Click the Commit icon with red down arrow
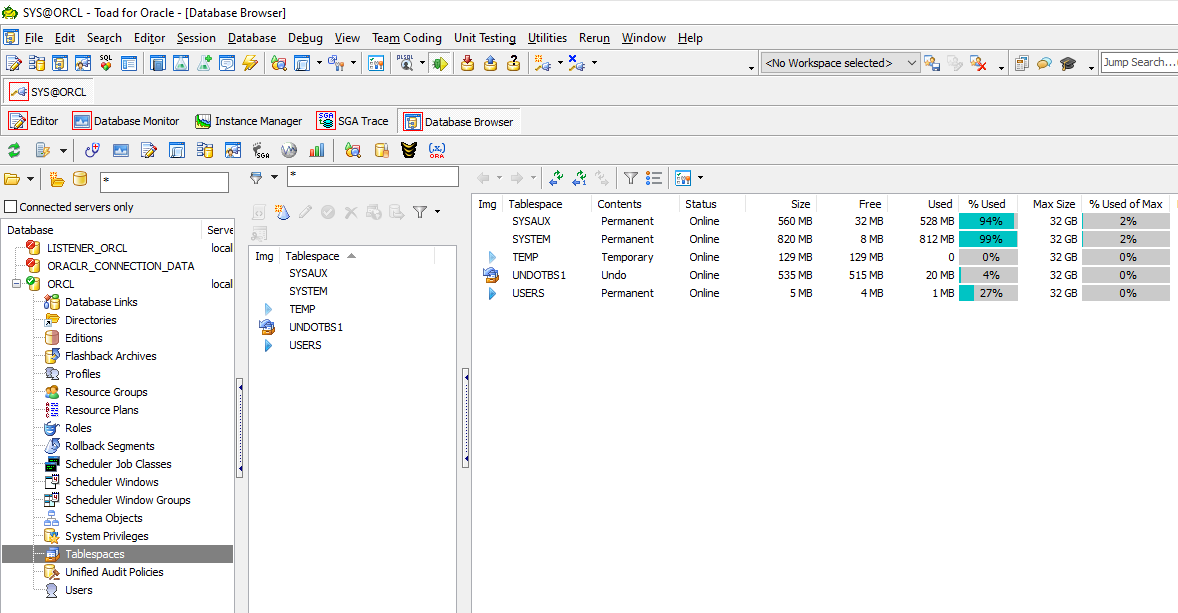Image resolution: width=1178 pixels, height=613 pixels. pos(467,64)
